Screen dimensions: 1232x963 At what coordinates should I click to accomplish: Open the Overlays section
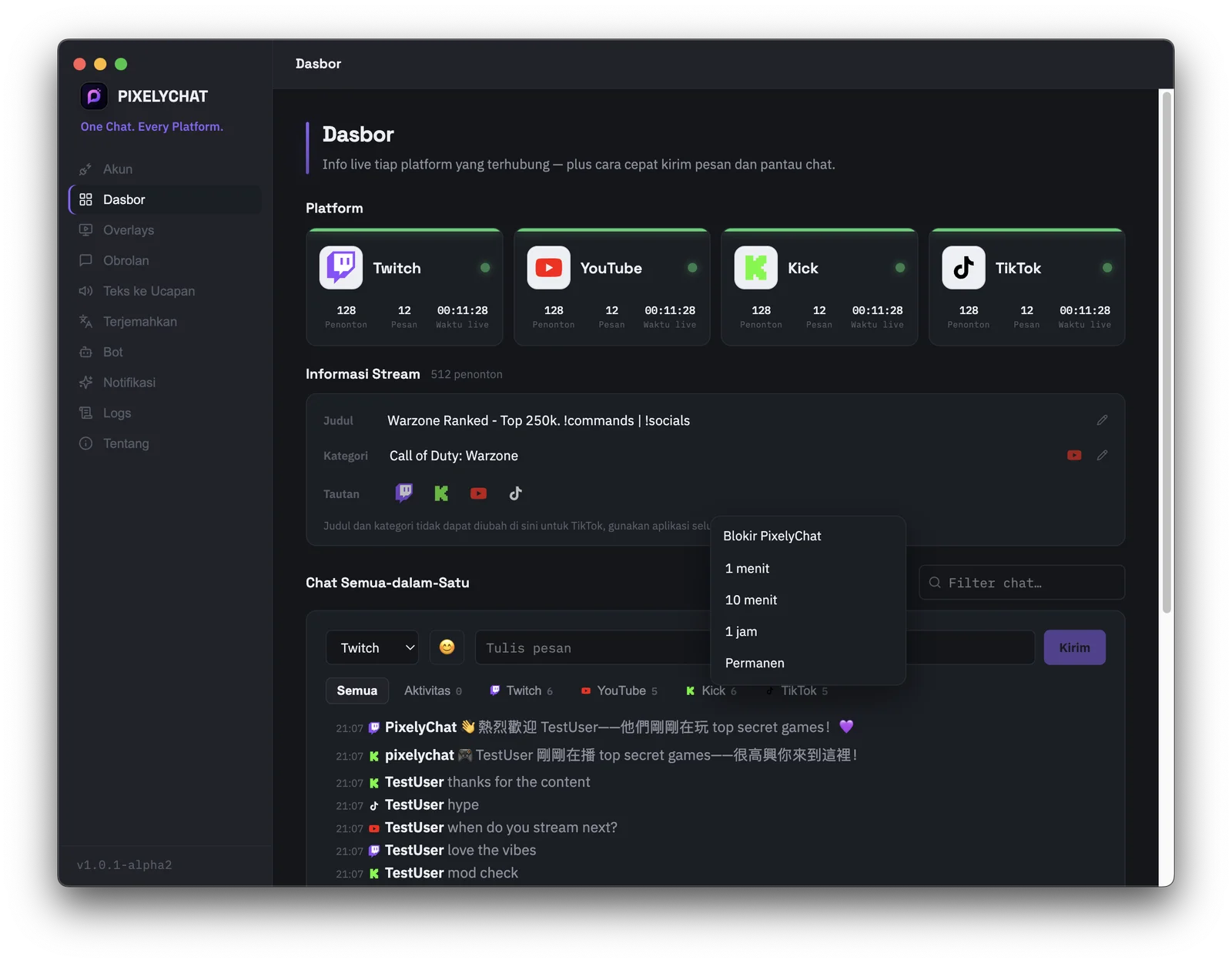coord(165,230)
